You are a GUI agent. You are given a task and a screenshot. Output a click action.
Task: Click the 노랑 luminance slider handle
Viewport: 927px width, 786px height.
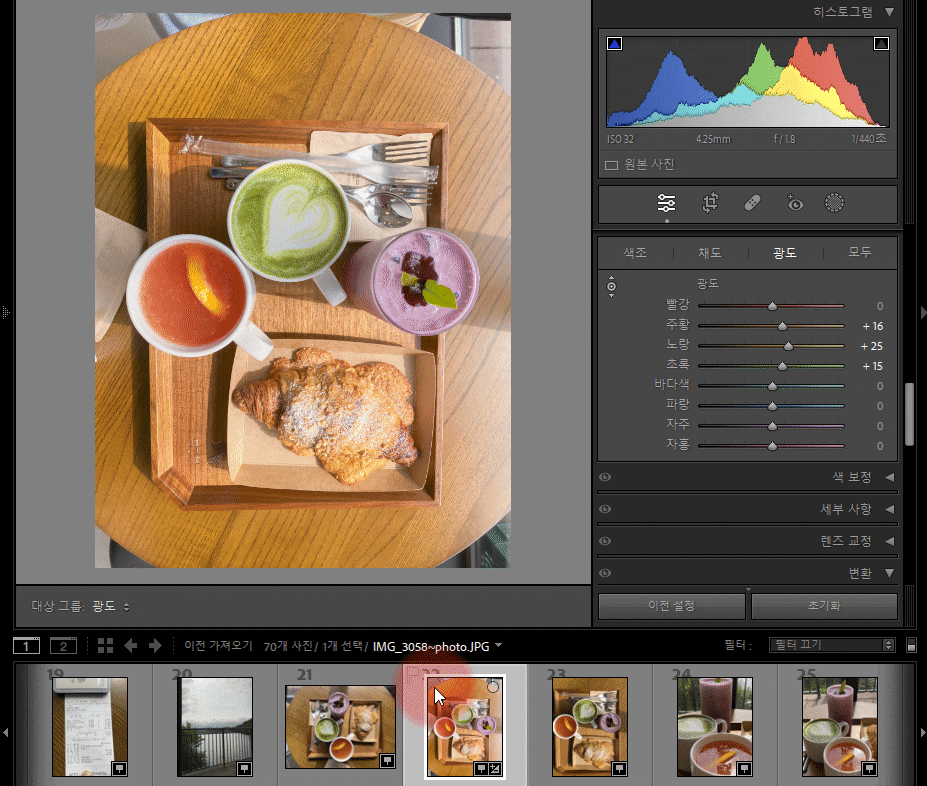click(x=788, y=346)
